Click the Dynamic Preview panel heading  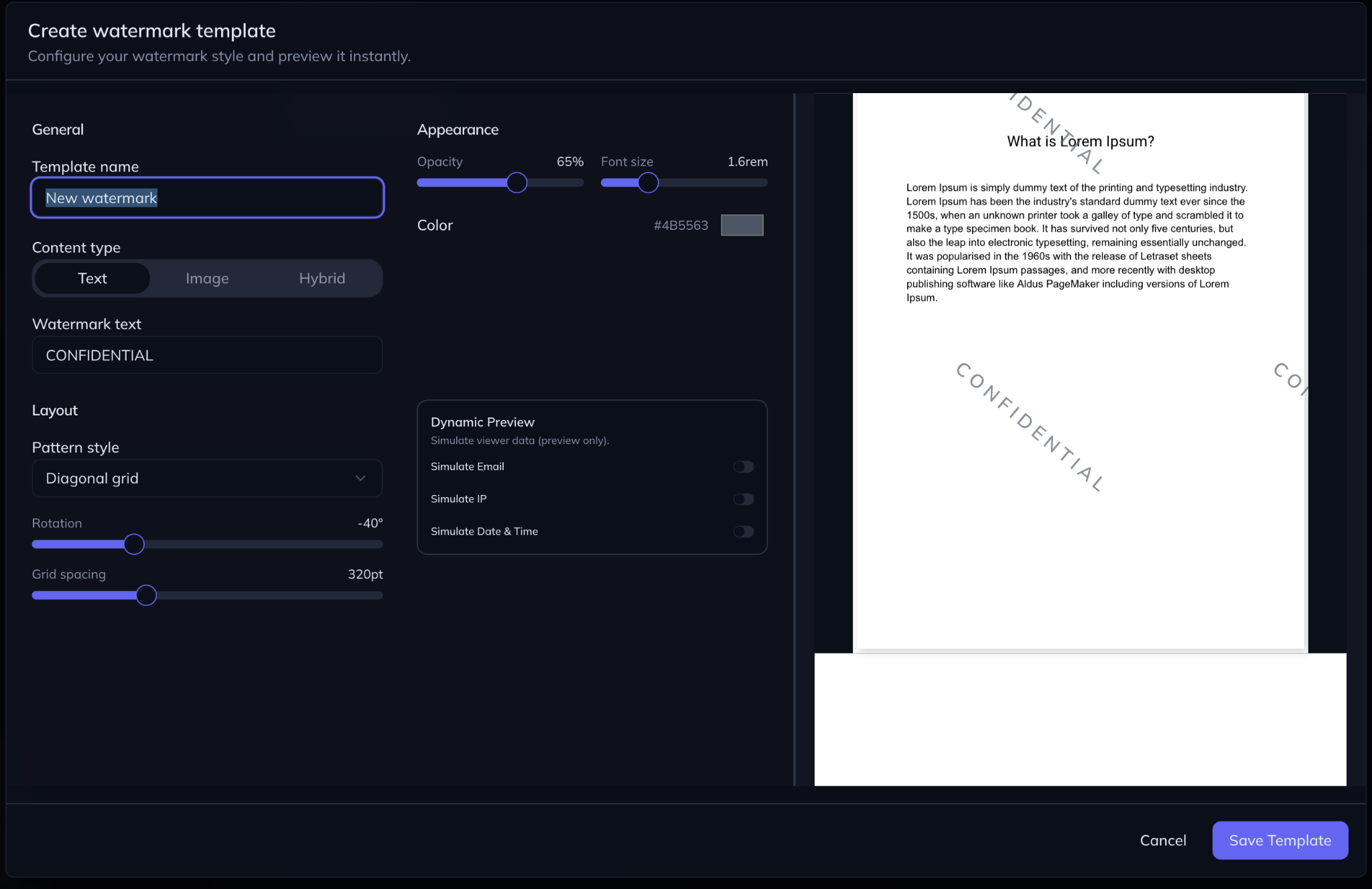tap(482, 422)
